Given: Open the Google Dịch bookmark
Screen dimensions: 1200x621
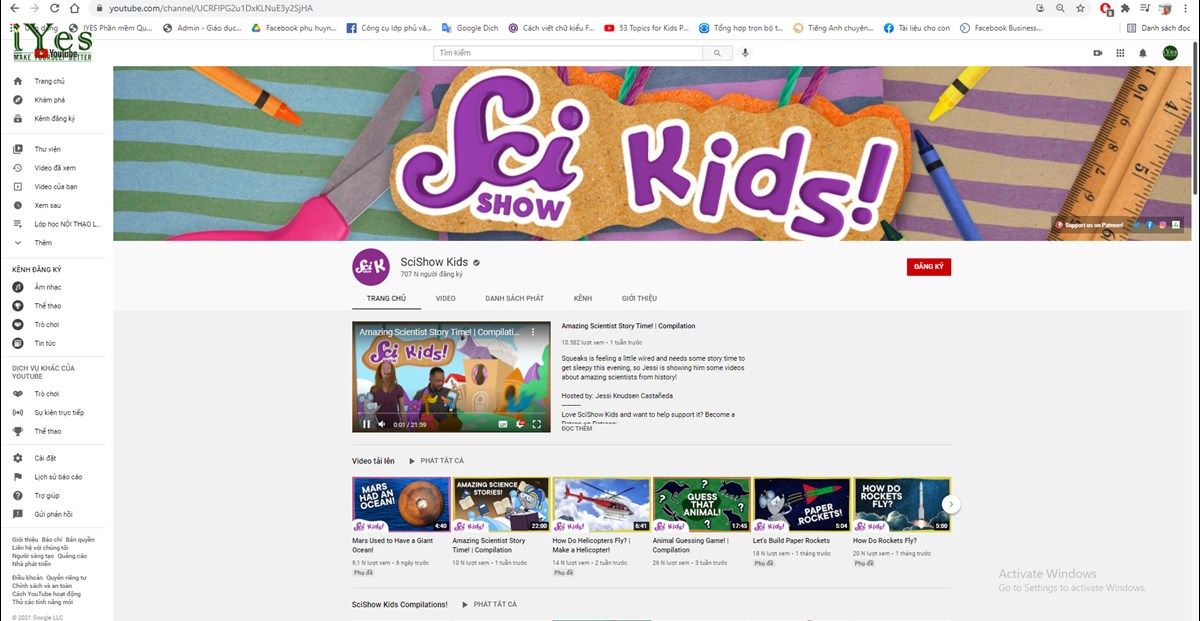Looking at the screenshot, I should tap(470, 28).
